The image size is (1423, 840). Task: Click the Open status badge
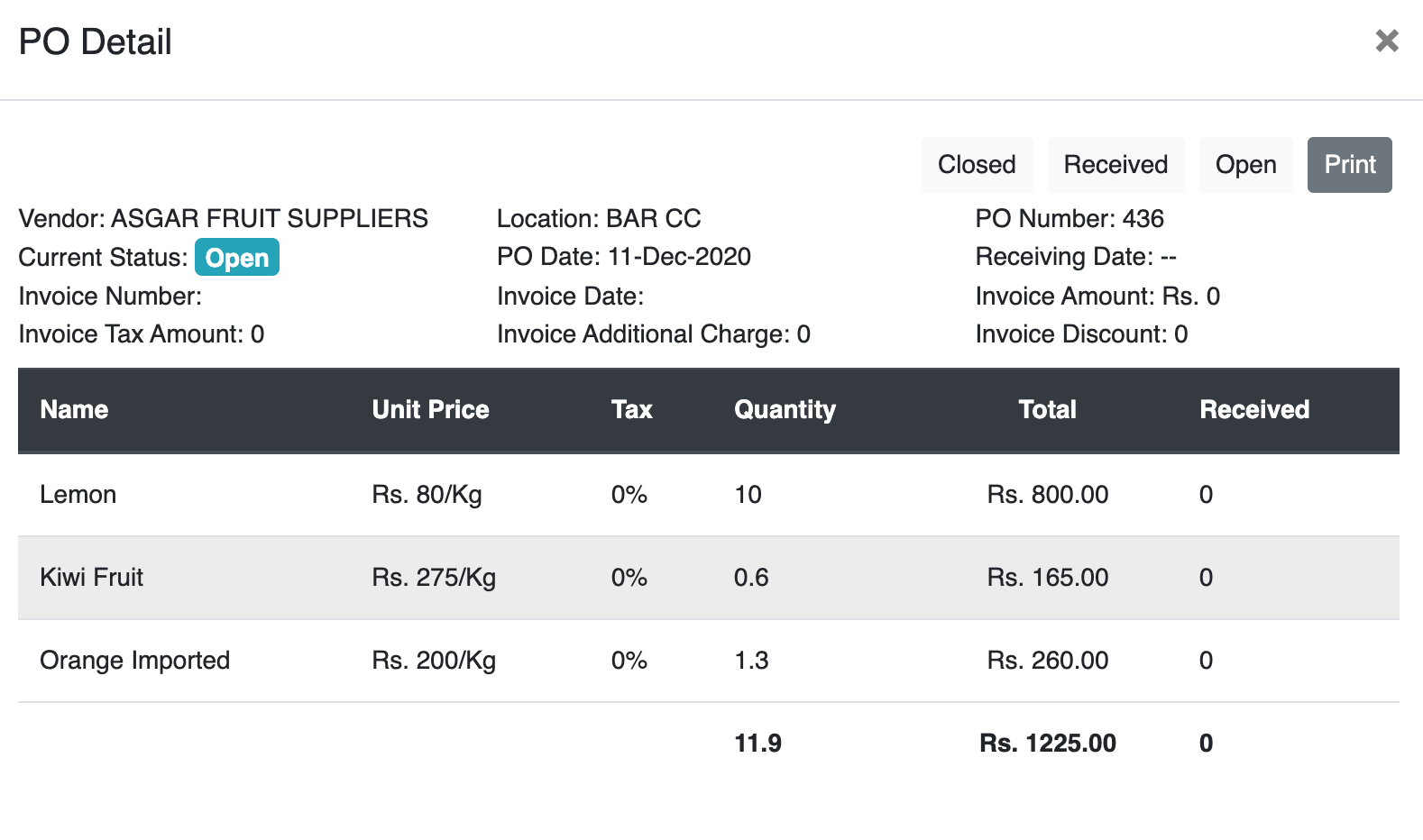[x=237, y=257]
